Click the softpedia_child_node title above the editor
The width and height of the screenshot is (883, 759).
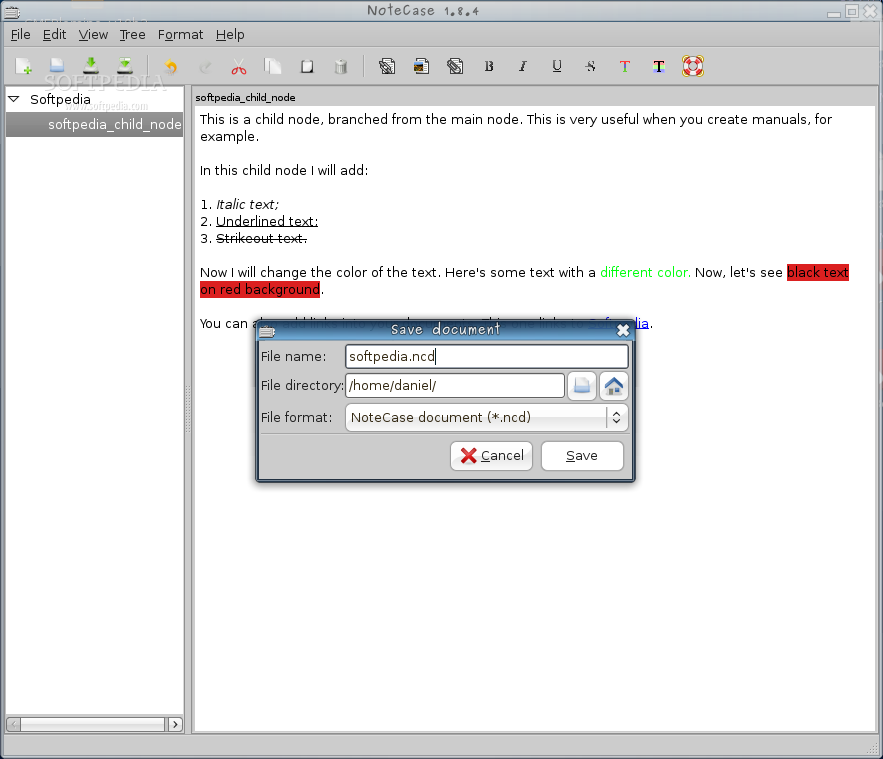pos(245,97)
